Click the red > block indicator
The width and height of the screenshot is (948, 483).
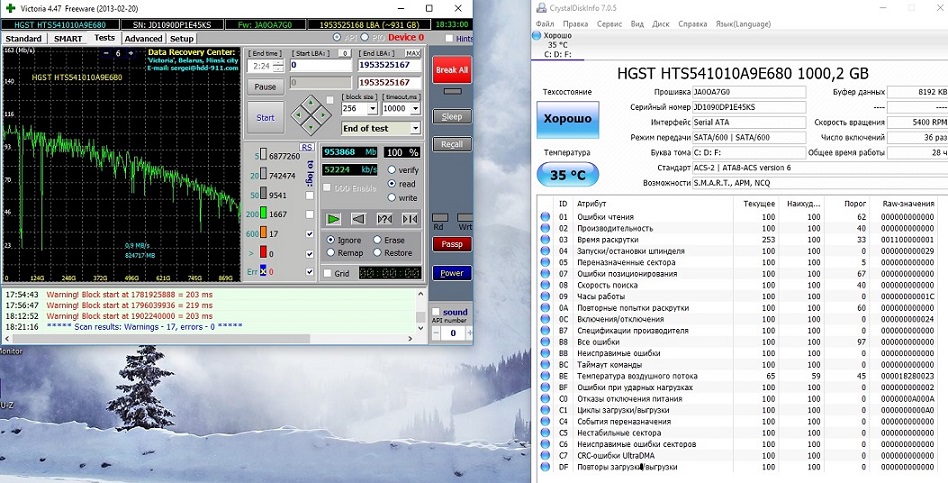tap(264, 252)
